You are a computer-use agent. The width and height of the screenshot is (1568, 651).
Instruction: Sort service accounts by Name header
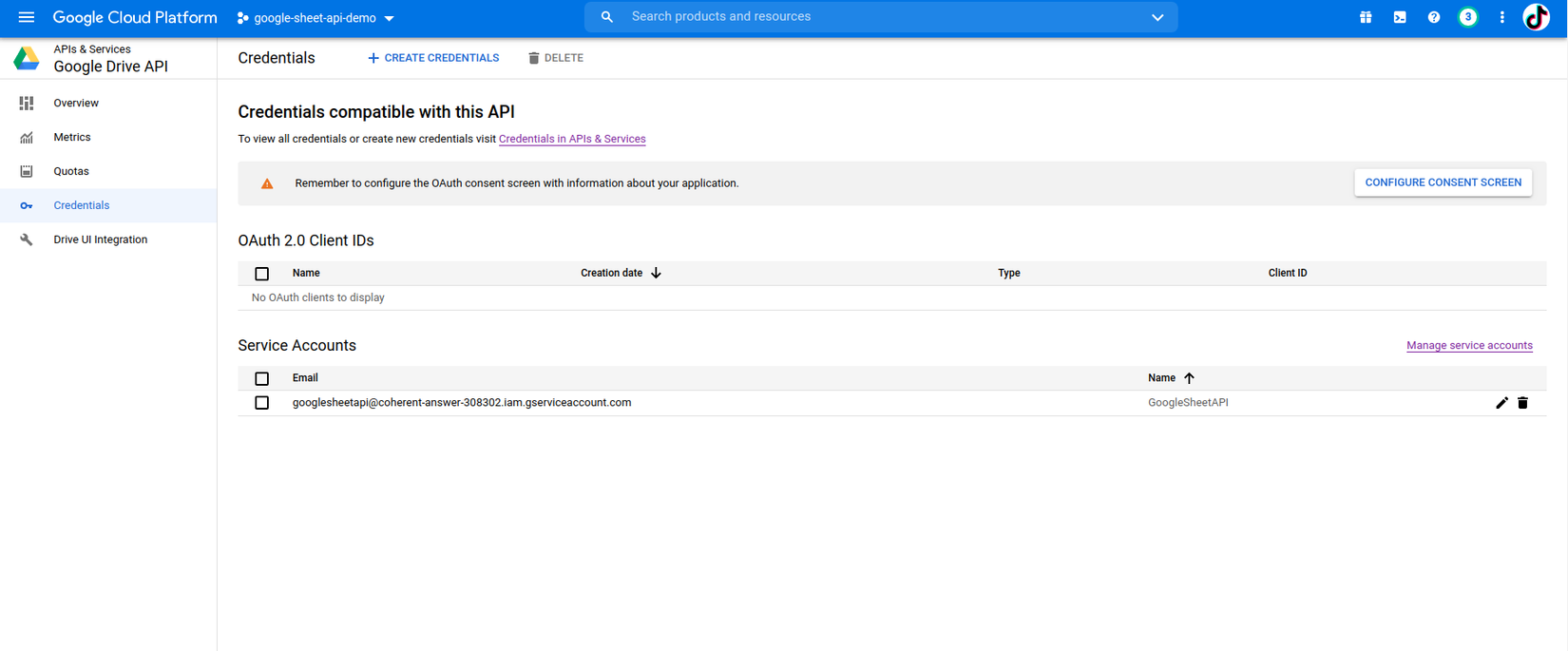(x=1161, y=378)
